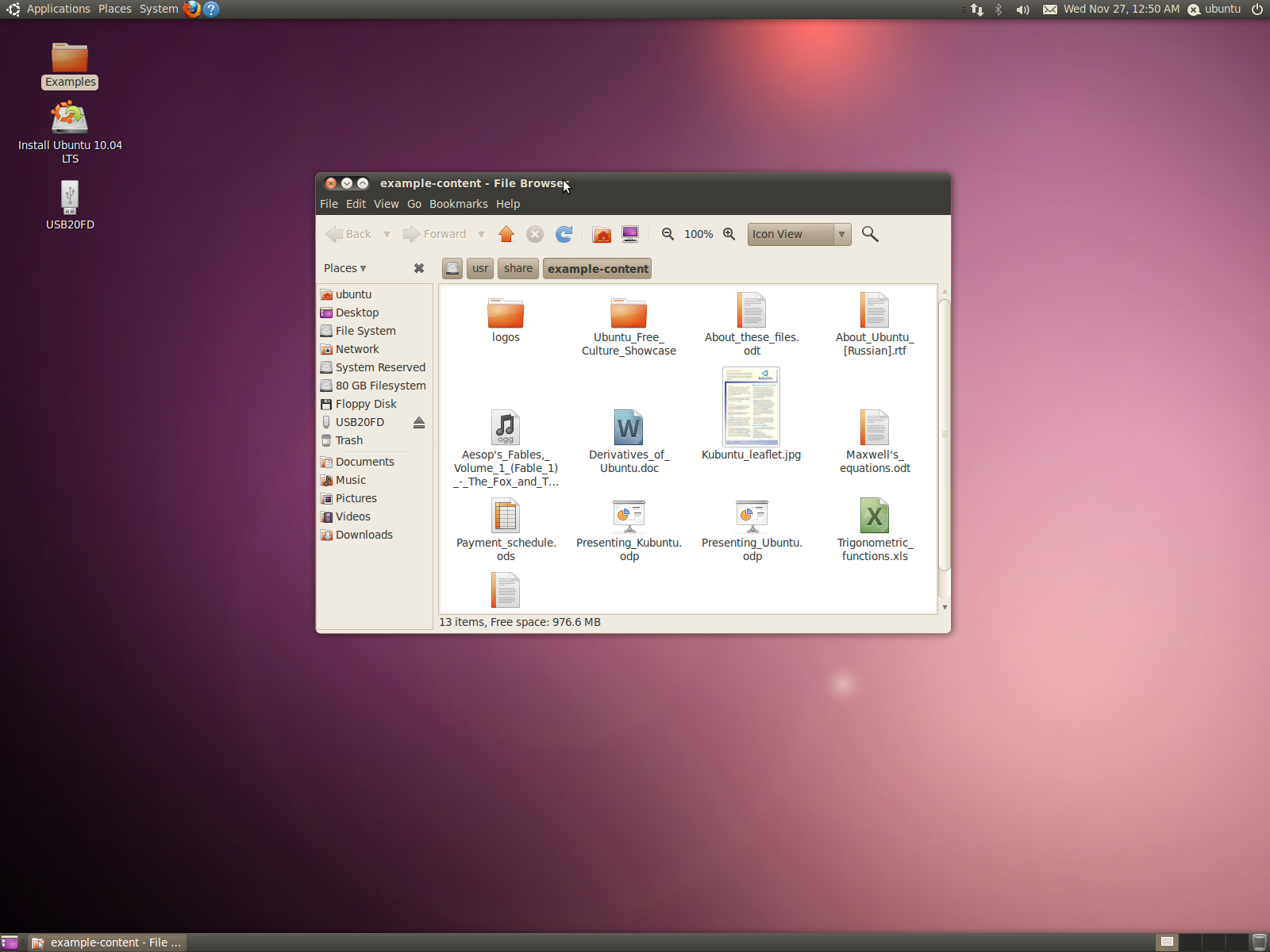The image size is (1270, 952).
Task: Select Ubuntu_Free_Culture_Showcase folder
Action: point(629,313)
